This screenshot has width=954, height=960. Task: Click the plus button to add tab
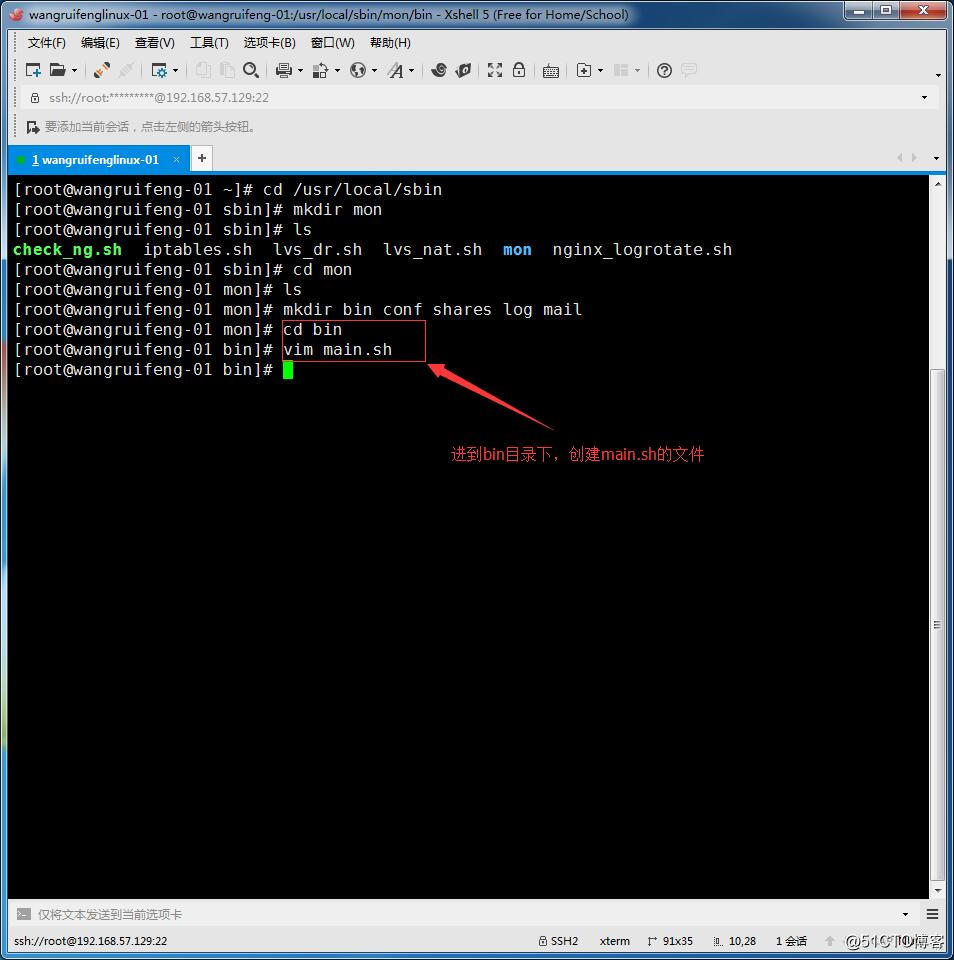[x=201, y=159]
